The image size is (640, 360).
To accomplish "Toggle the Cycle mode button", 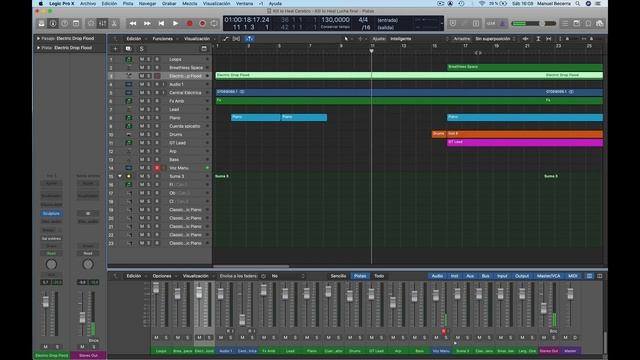I will [214, 24].
